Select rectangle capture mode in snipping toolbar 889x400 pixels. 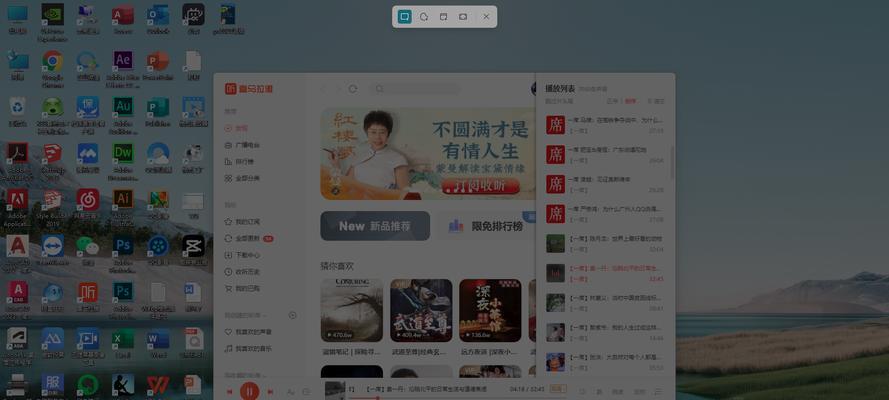(404, 17)
